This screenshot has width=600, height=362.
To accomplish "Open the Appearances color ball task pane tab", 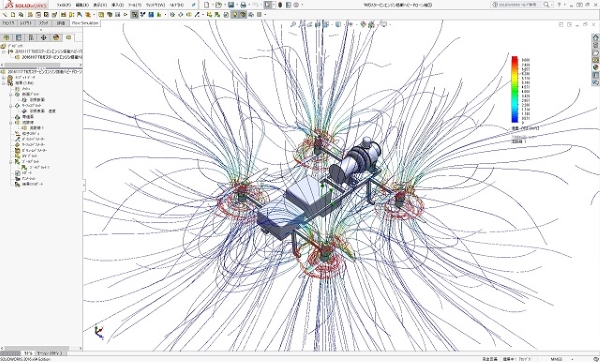I will pyautogui.click(x=595, y=67).
